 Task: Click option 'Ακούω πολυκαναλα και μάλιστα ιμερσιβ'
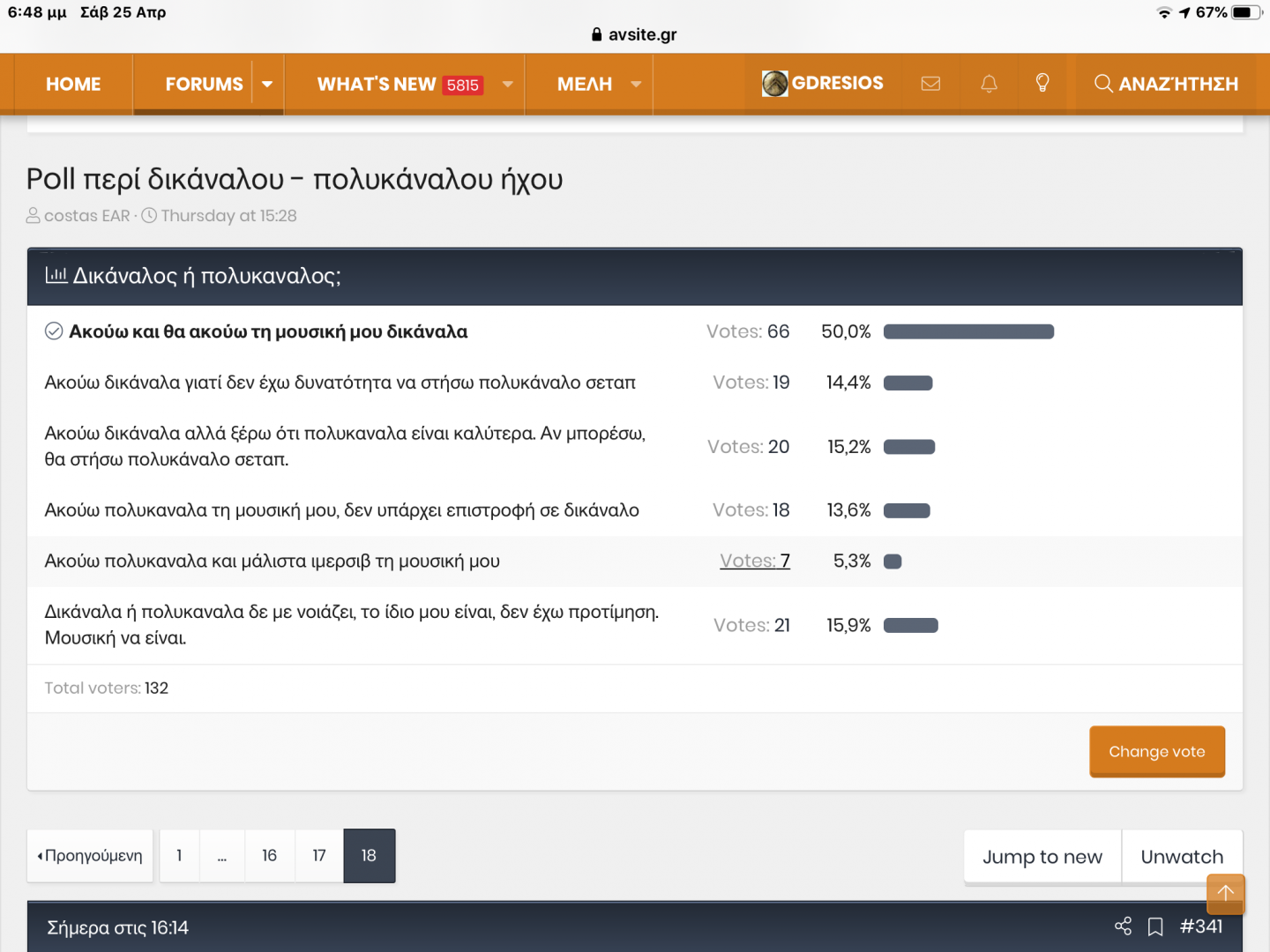pos(273,562)
